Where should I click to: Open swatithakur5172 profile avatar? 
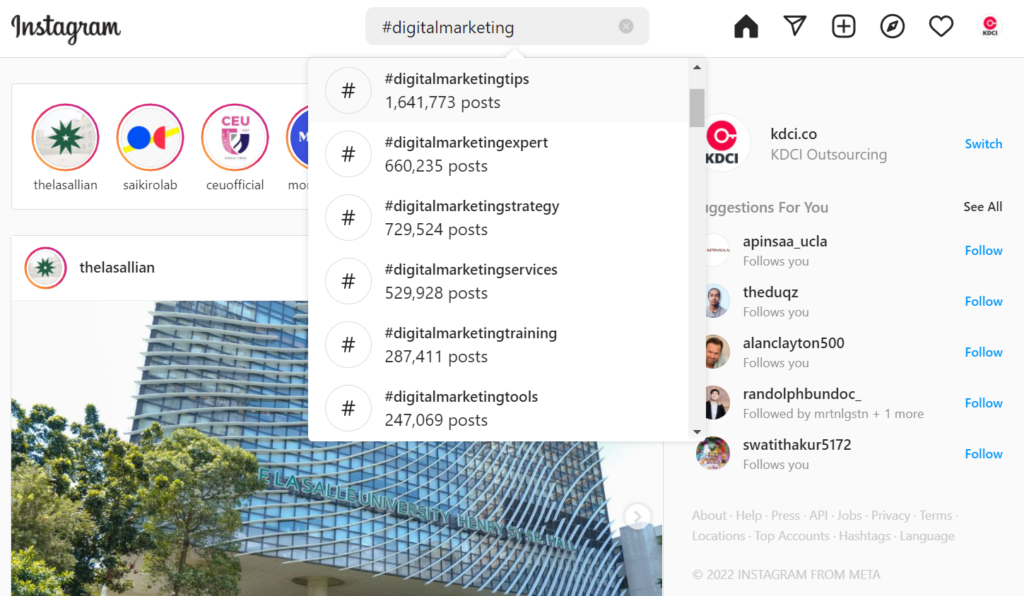tap(713, 454)
